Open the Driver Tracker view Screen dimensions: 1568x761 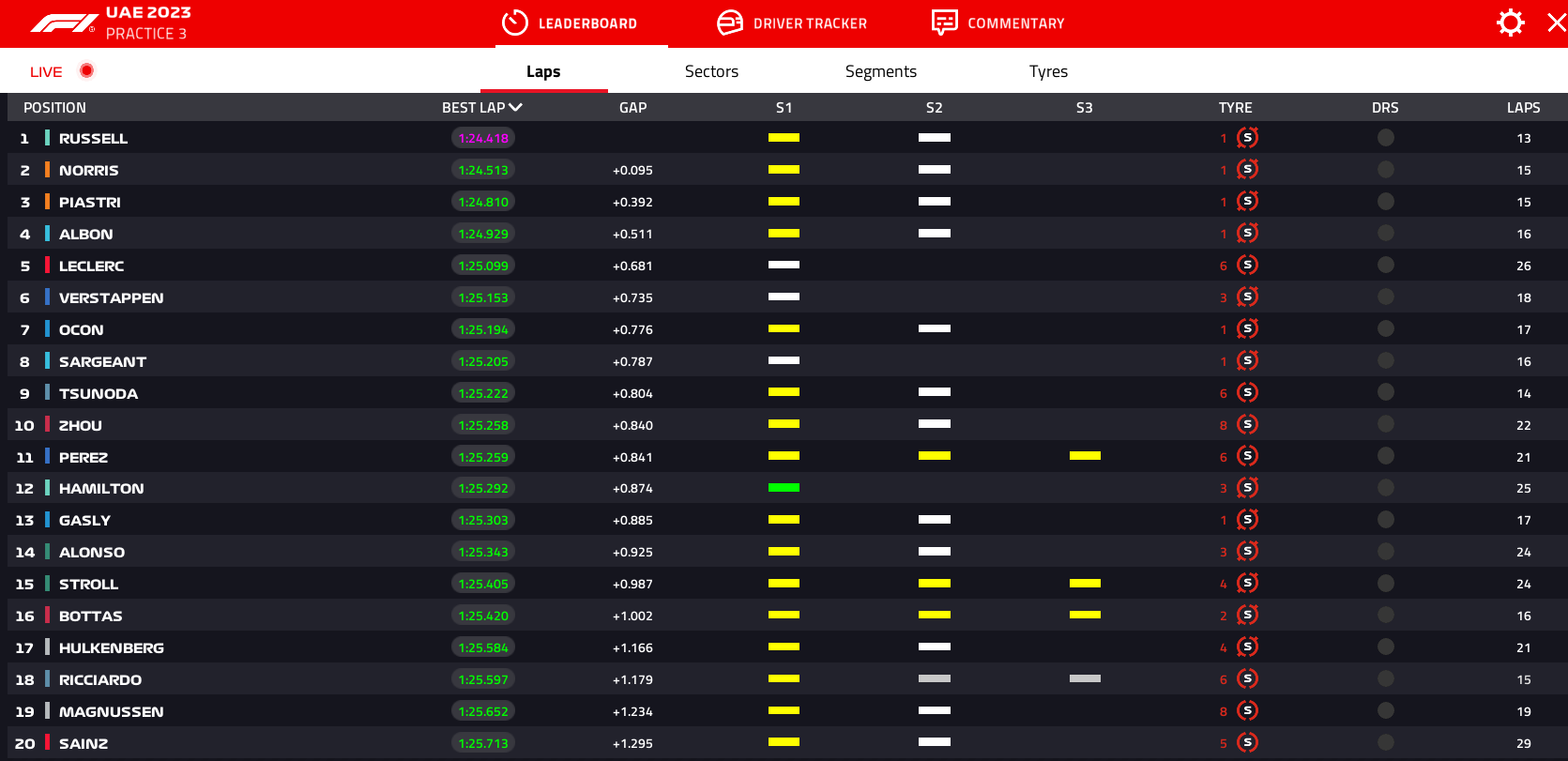click(x=792, y=23)
